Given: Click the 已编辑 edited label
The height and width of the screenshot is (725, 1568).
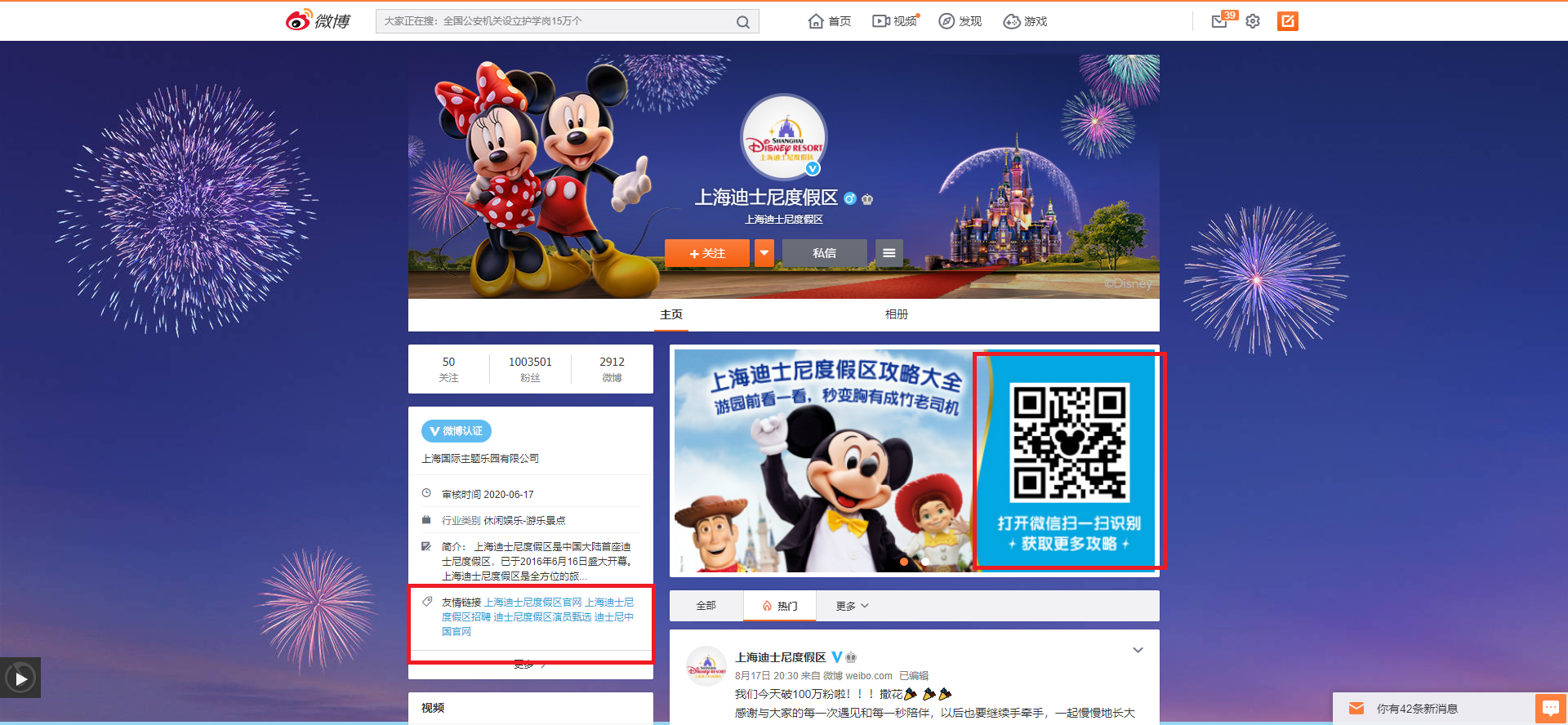Looking at the screenshot, I should point(914,676).
